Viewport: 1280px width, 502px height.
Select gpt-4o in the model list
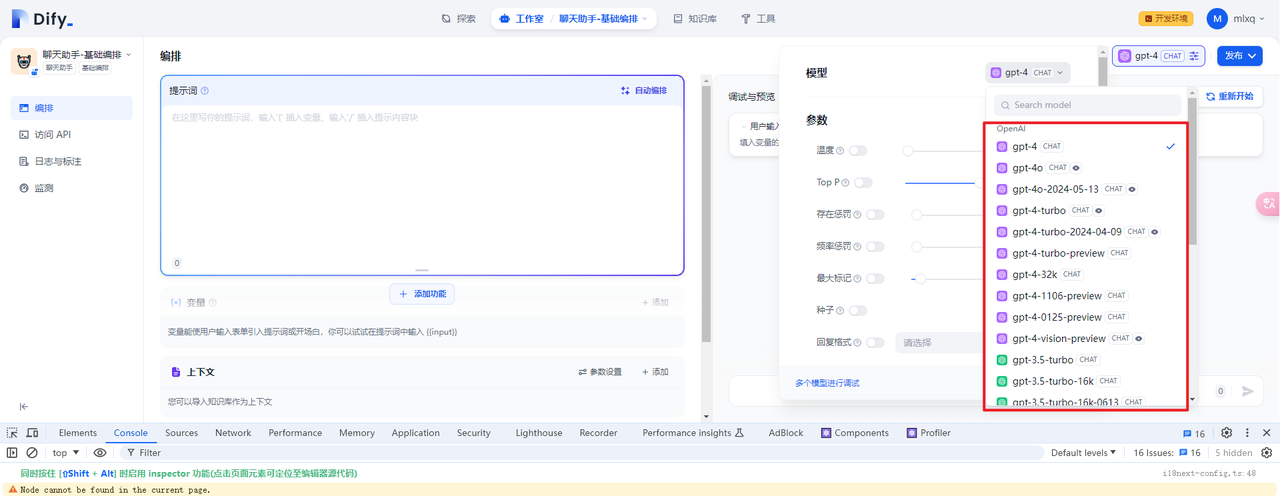pyautogui.click(x=1087, y=168)
